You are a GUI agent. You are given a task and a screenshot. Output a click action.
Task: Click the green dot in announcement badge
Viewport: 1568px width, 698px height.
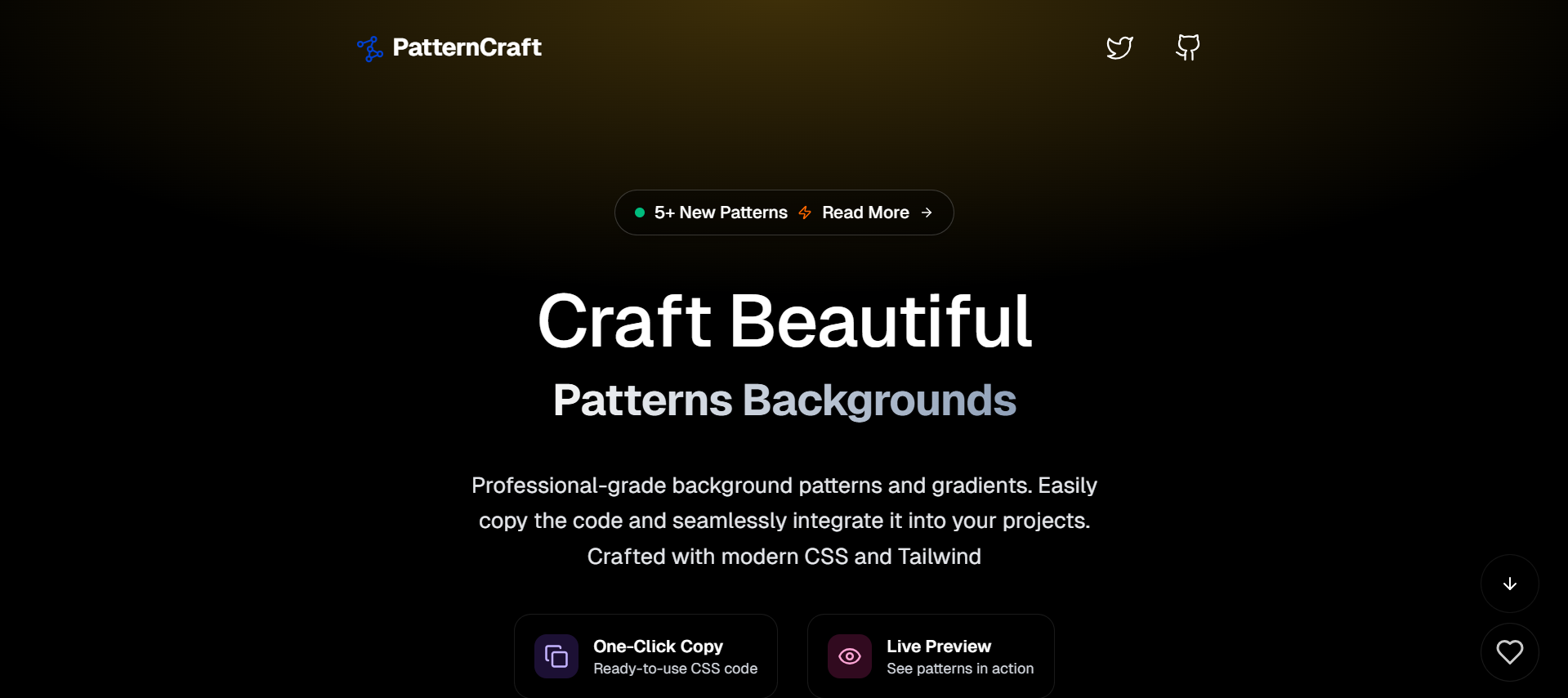tap(640, 213)
